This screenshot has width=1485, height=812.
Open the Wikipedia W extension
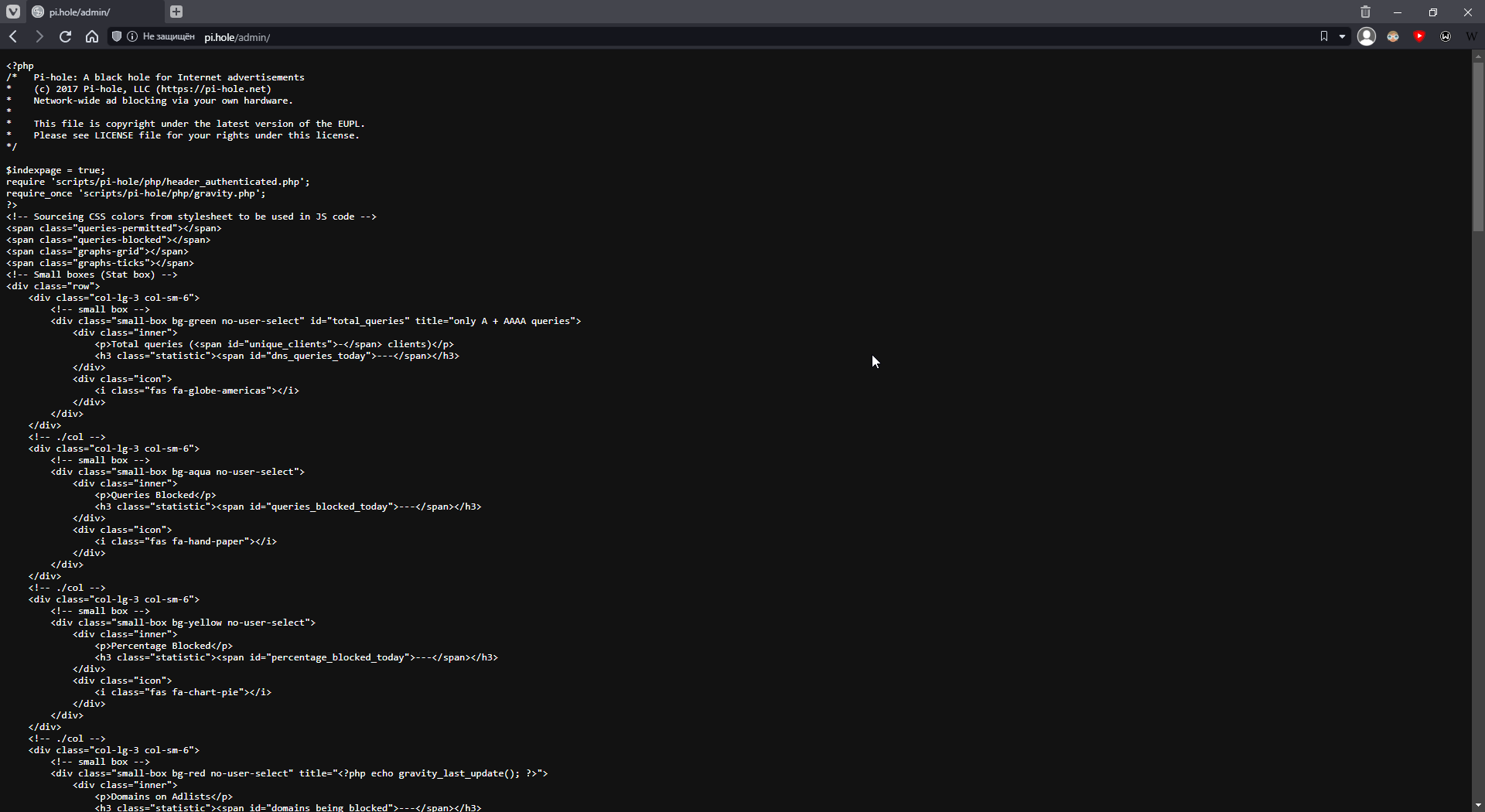coord(1471,36)
